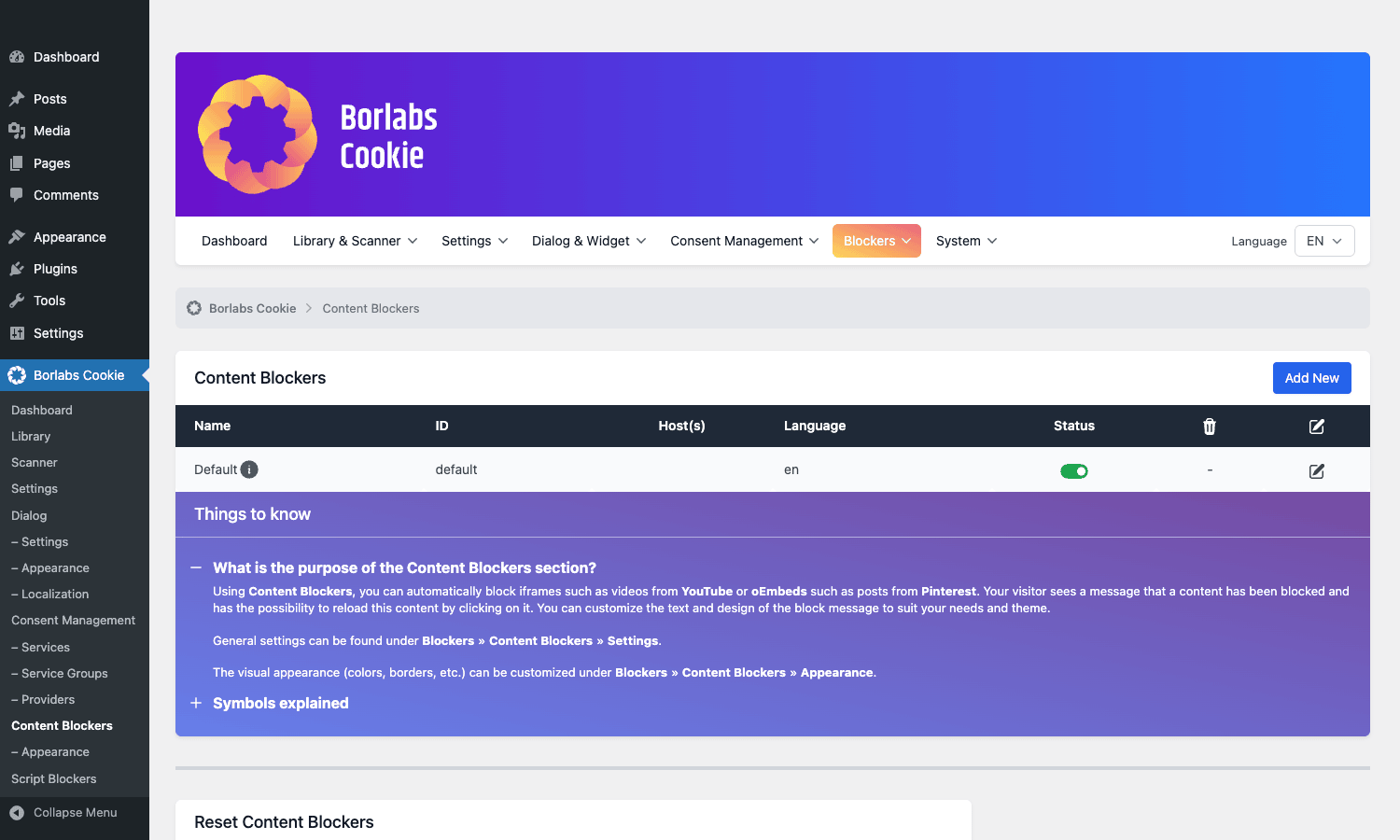Collapse the Content Blockers purpose question
Image resolution: width=1400 pixels, height=840 pixels.
196,567
